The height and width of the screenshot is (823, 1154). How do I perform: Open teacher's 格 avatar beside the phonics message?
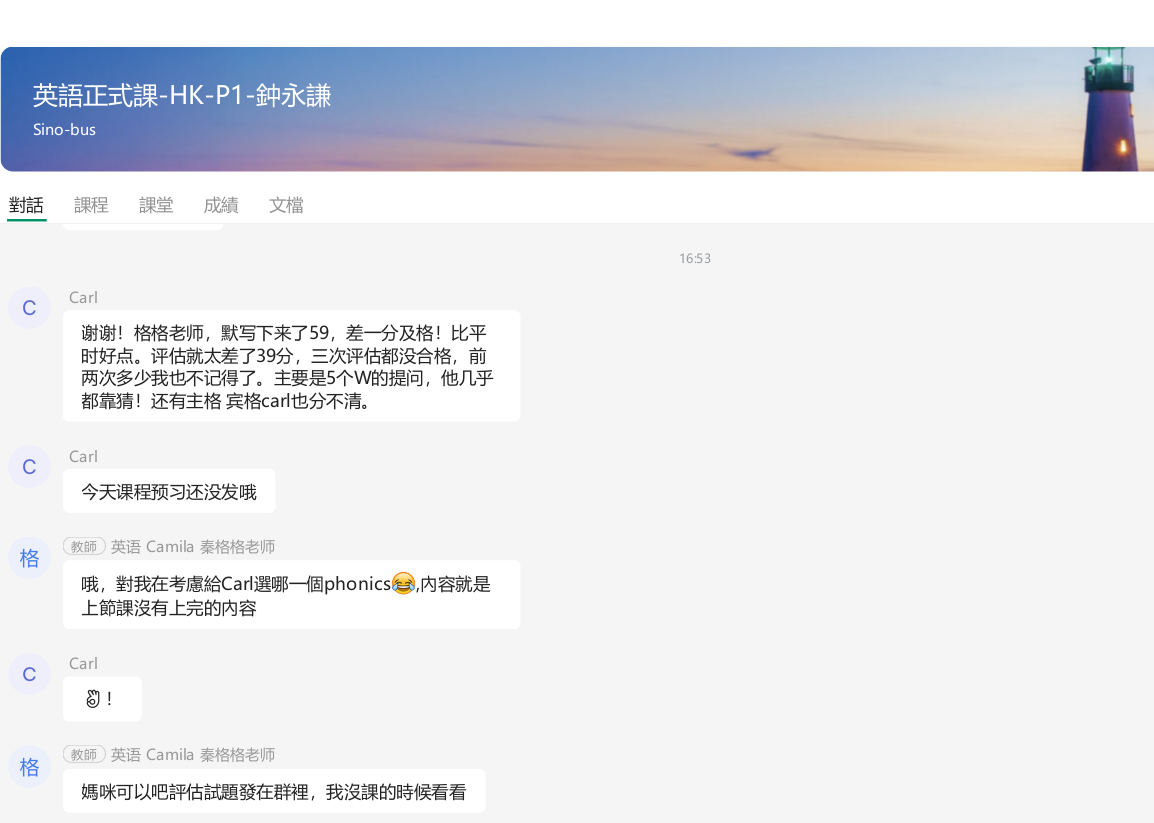(x=29, y=558)
